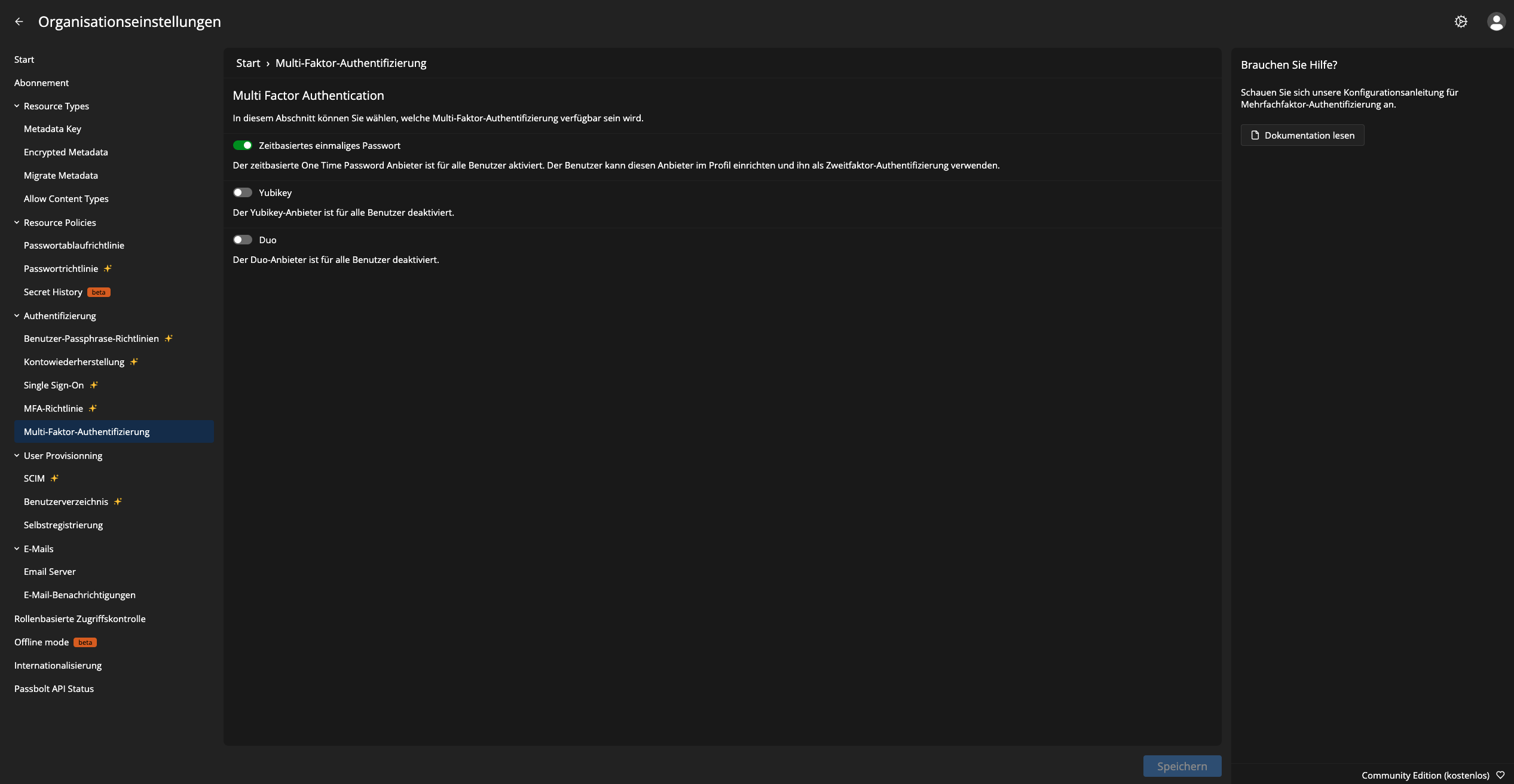Screen dimensions: 1514x784
Task: Click the beta badge next to Offline mode
Action: 85,642
